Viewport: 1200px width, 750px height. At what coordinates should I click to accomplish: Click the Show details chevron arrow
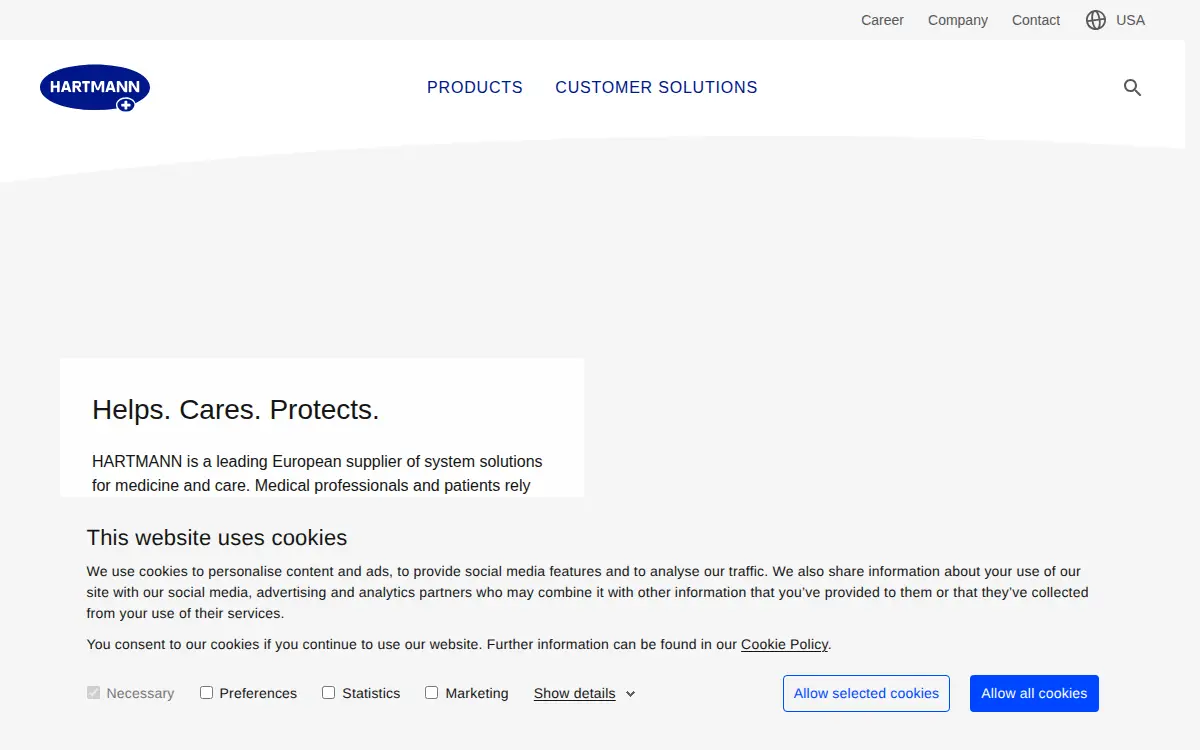pyautogui.click(x=631, y=694)
